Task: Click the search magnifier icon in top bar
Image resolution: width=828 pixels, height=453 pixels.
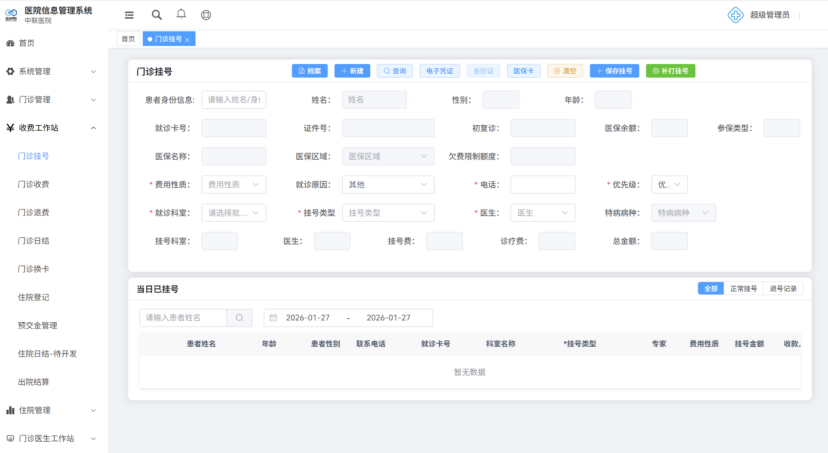Action: tap(156, 15)
